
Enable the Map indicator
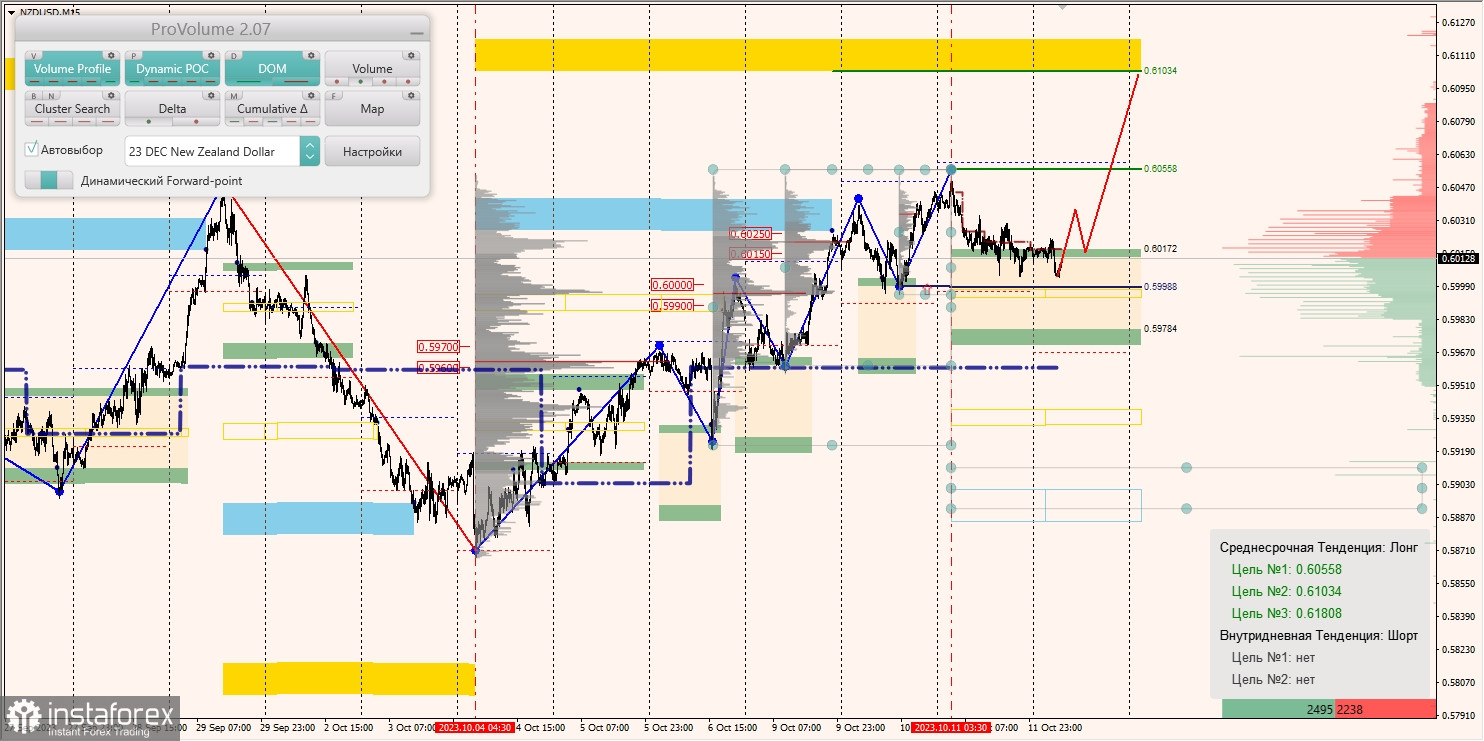[372, 109]
